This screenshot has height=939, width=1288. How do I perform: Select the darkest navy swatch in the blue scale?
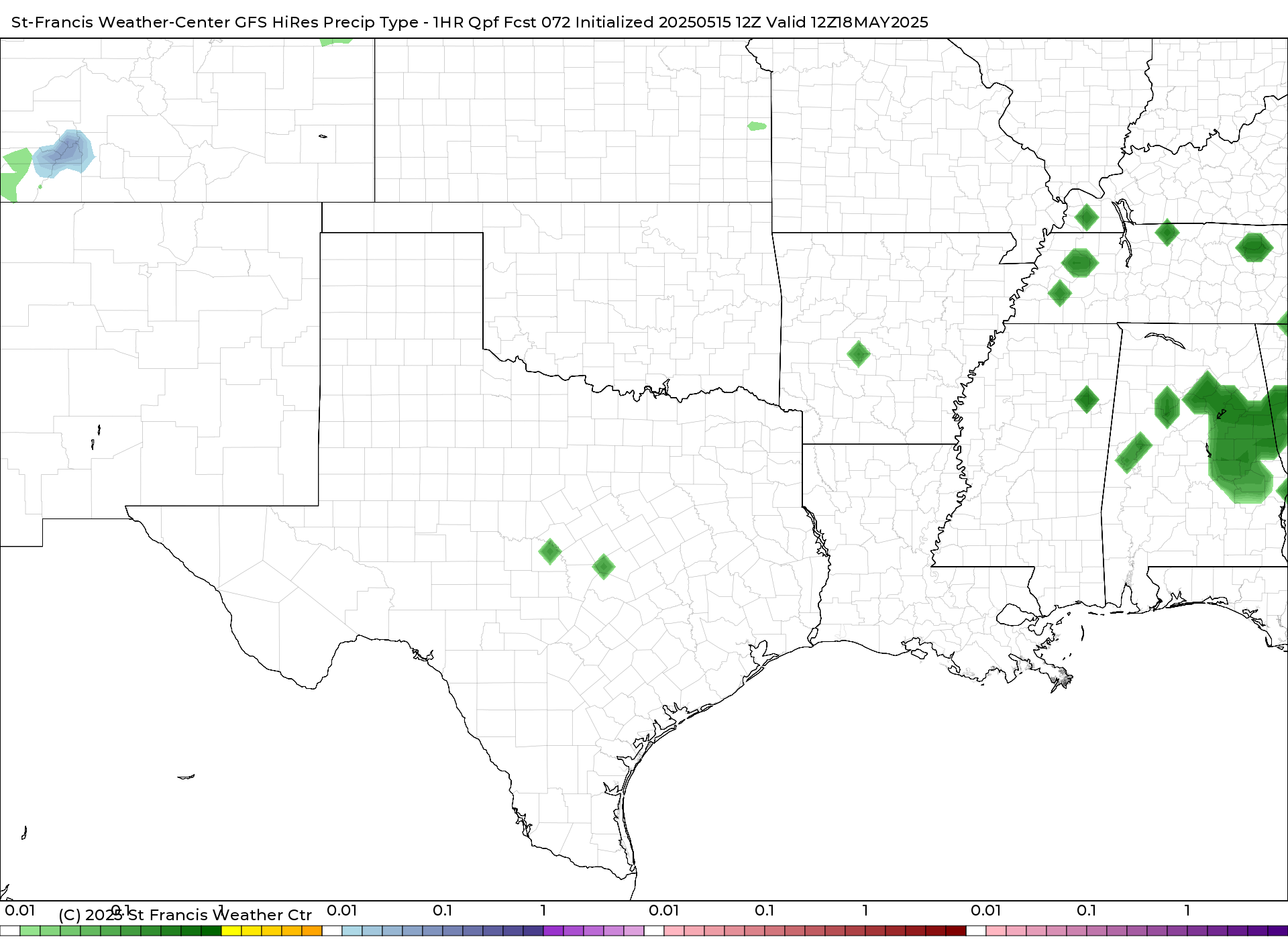(533, 931)
